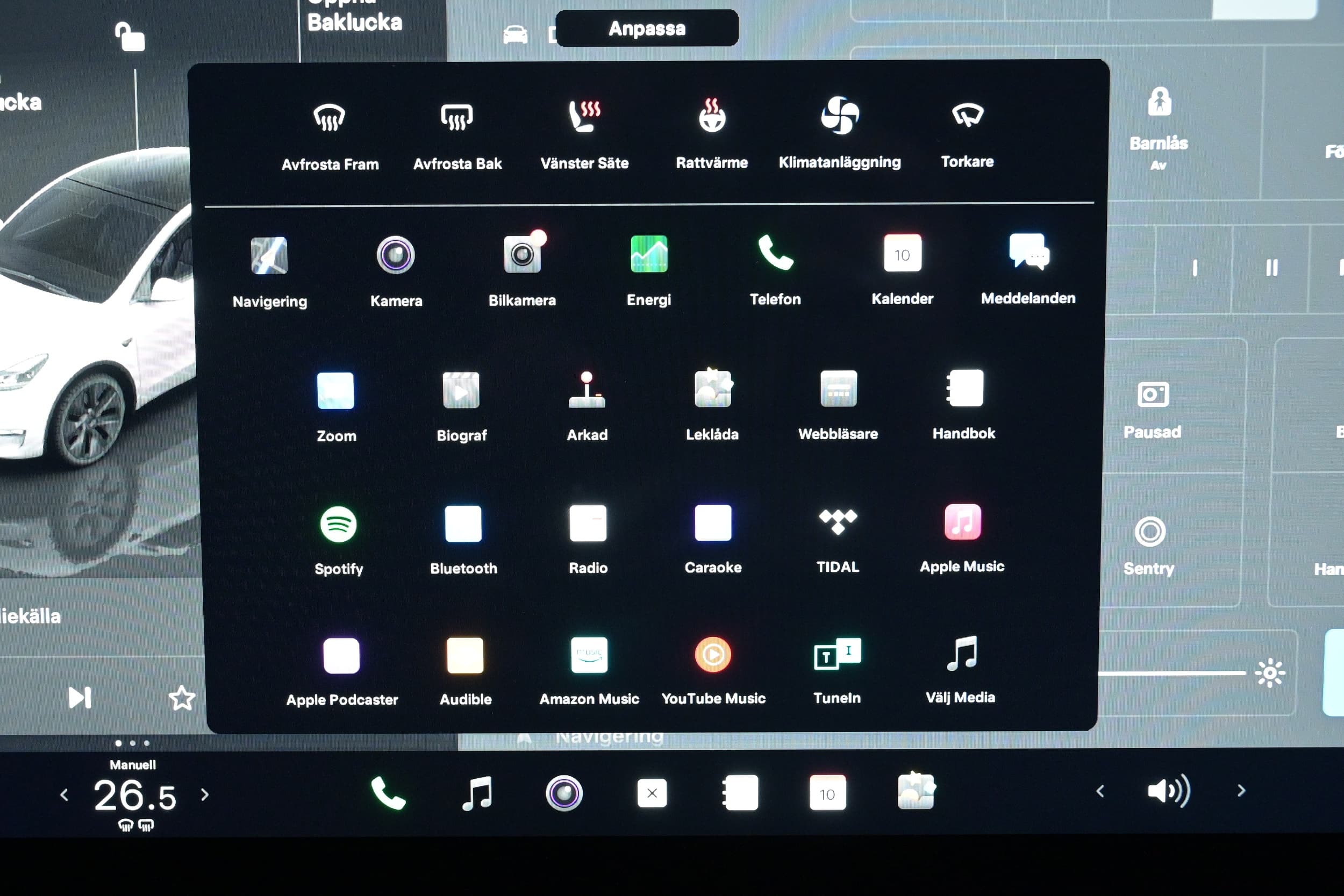Viewport: 1344px width, 896px height.
Task: Toggle the paused dashcam (Pausad)
Action: (1152, 410)
